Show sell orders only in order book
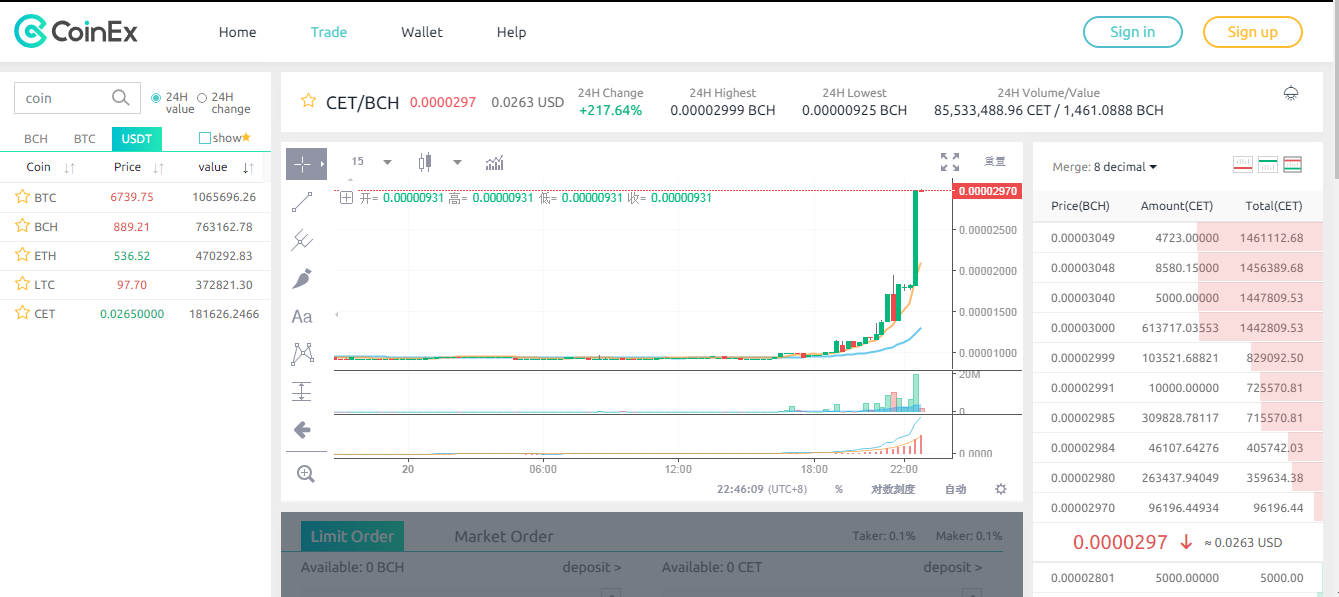This screenshot has width=1339, height=597. click(1243, 165)
